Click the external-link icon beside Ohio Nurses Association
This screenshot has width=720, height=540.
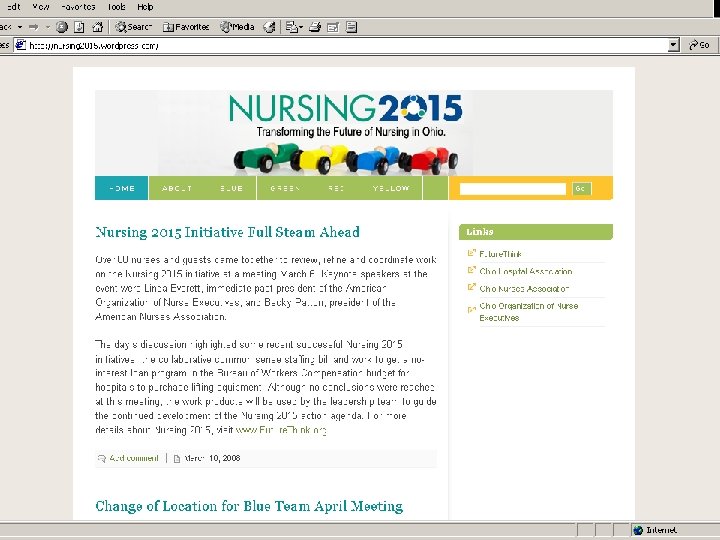pyautogui.click(x=471, y=287)
